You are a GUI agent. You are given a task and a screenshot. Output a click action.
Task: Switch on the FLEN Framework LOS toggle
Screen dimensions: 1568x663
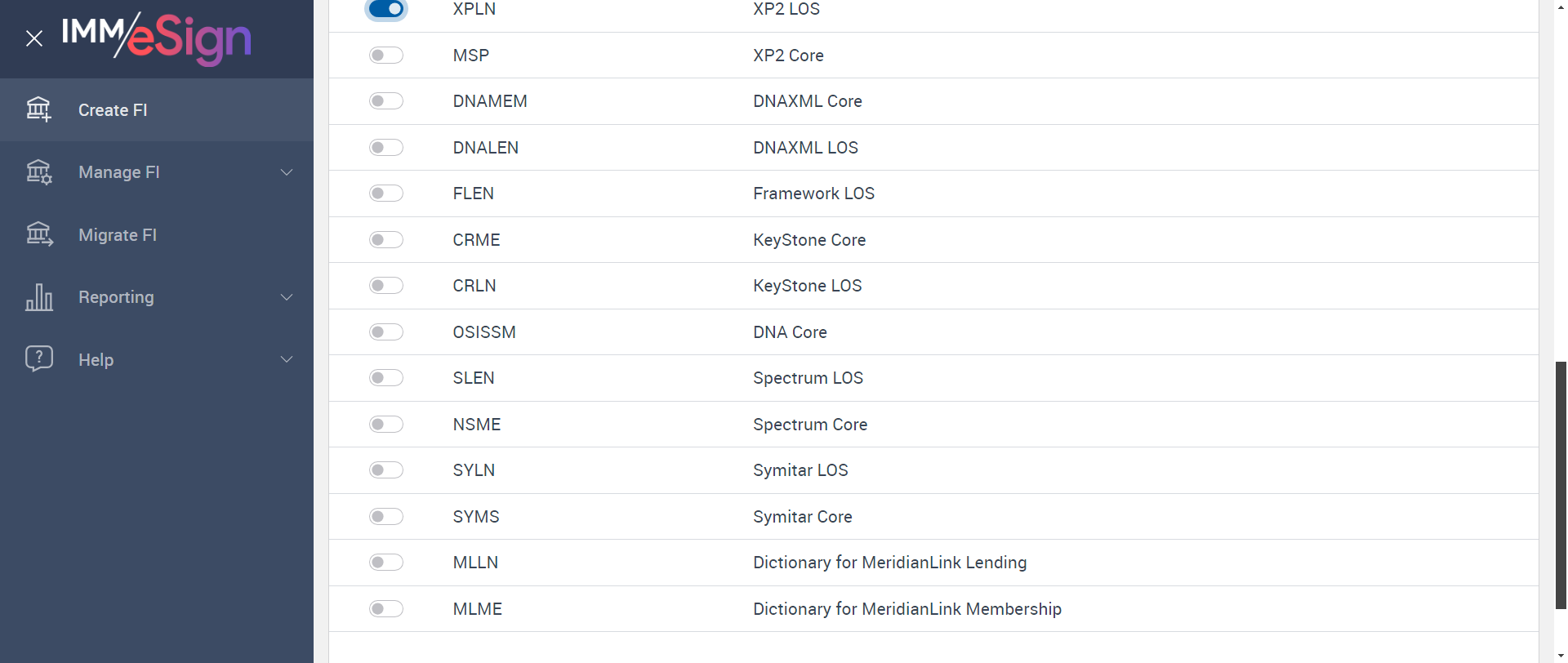coord(386,194)
